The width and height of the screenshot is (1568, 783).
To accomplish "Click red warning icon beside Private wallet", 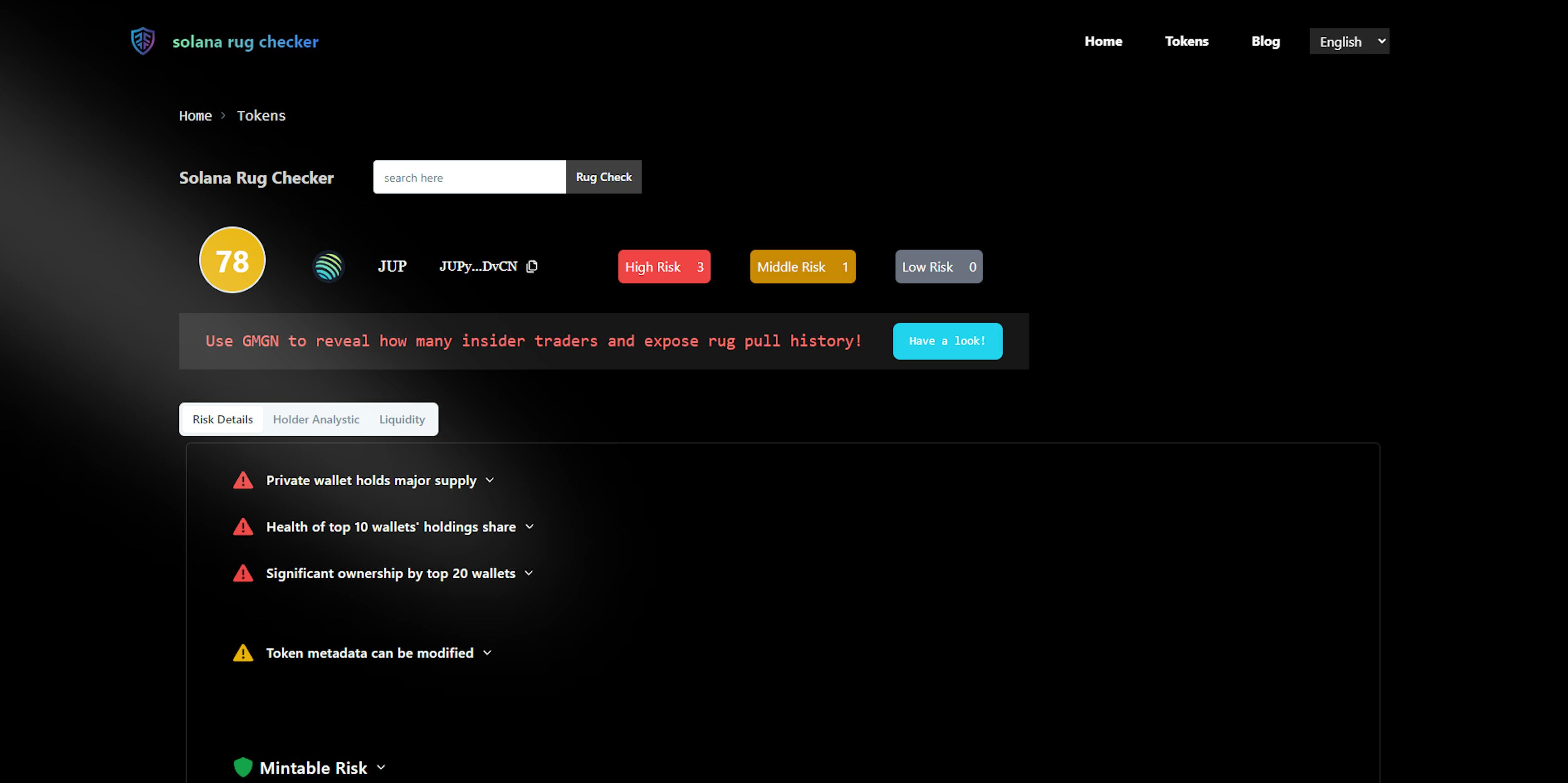I will pos(243,480).
